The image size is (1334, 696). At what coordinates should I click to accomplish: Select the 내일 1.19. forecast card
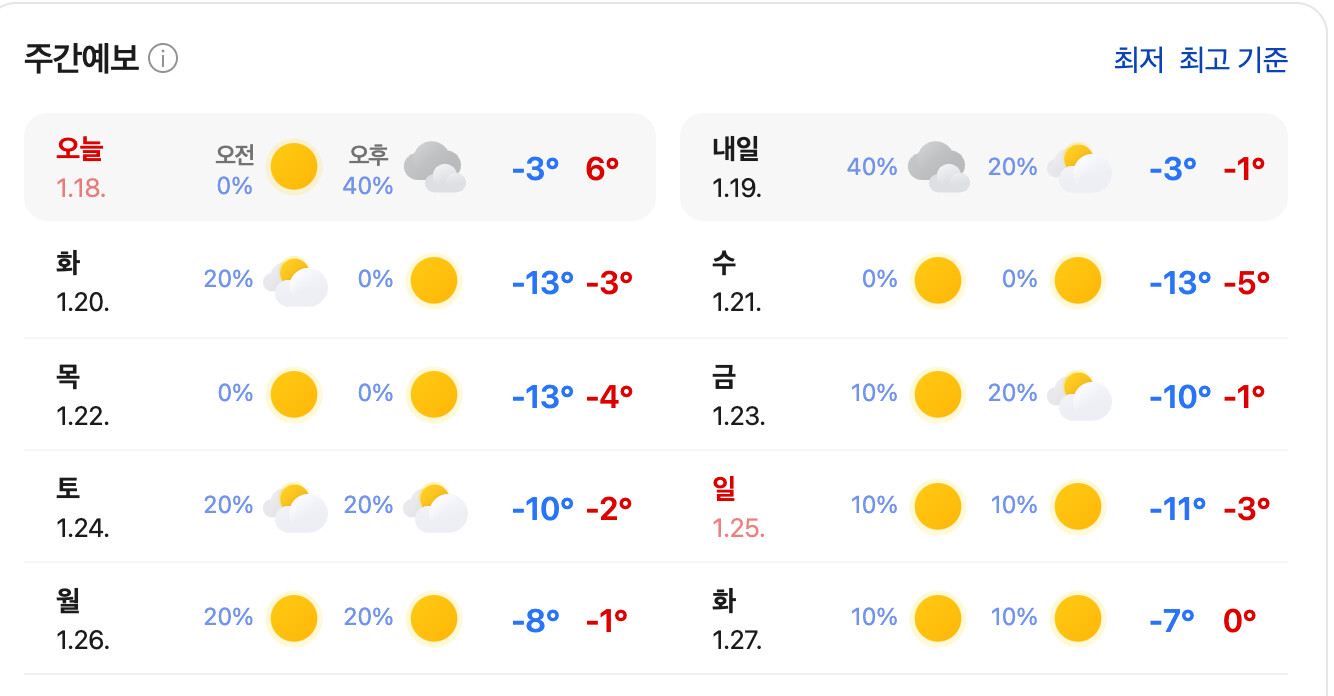pos(984,166)
